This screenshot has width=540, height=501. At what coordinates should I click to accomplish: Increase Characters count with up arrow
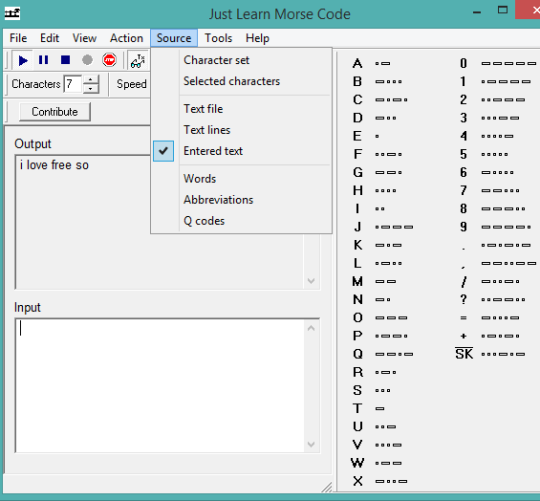[x=91, y=80]
